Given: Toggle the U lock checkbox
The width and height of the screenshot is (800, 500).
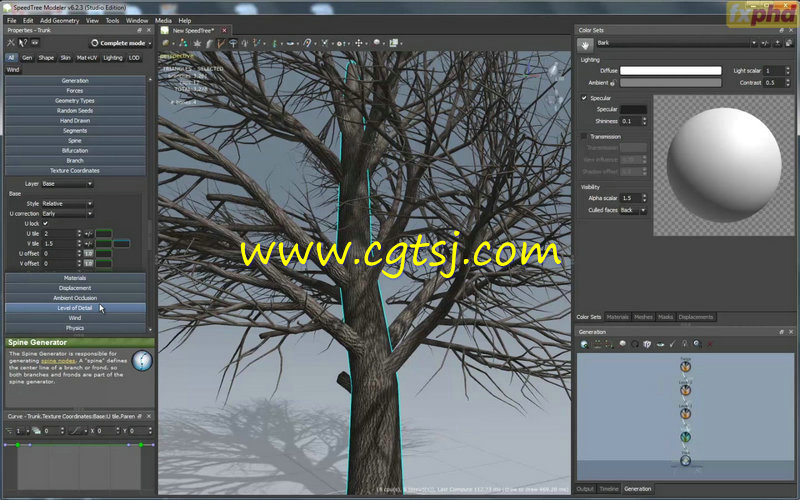Looking at the screenshot, I should click(45, 223).
